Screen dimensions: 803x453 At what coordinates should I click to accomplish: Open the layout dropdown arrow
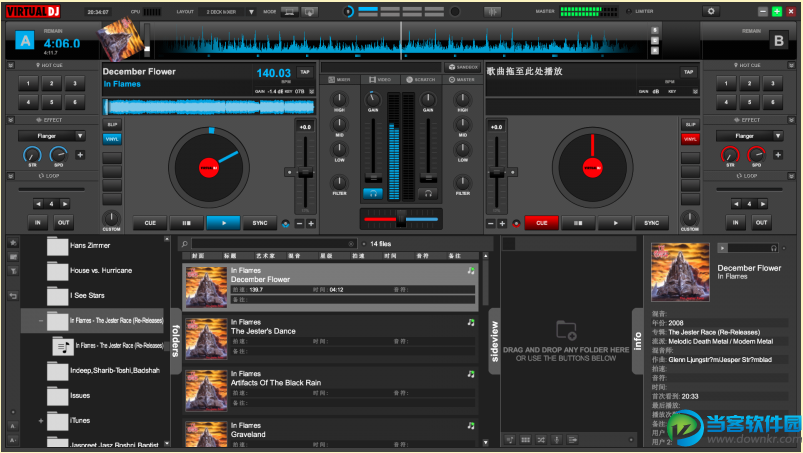tap(251, 12)
